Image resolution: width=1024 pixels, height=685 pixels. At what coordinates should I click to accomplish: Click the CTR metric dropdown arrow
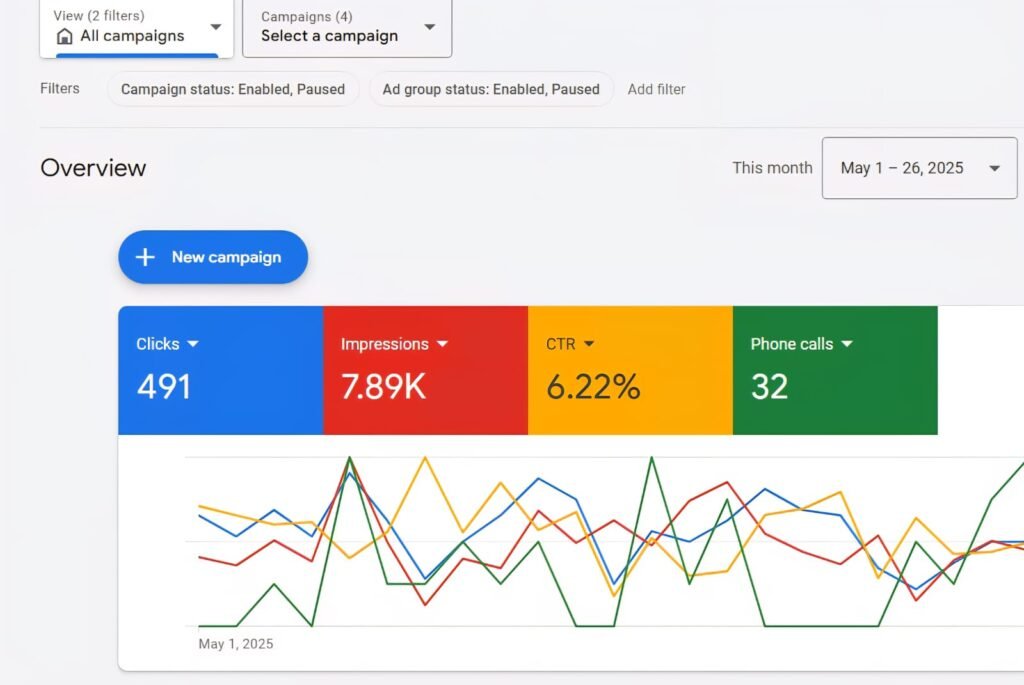589,344
